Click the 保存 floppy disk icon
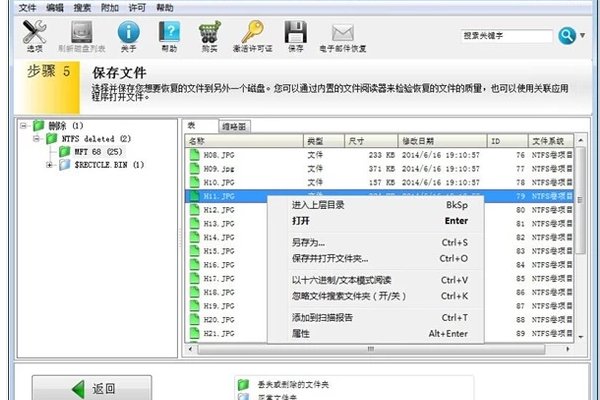 coord(295,32)
